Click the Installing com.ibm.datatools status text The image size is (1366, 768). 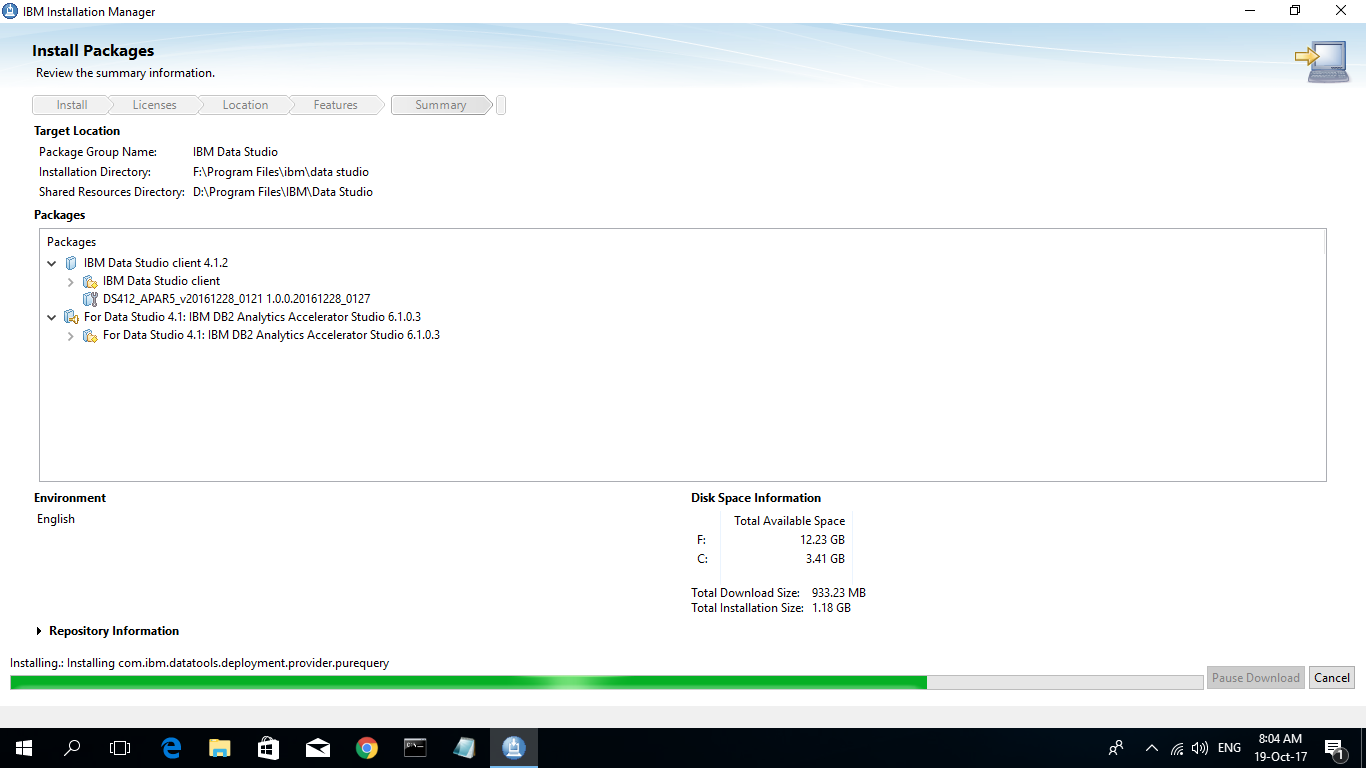200,663
